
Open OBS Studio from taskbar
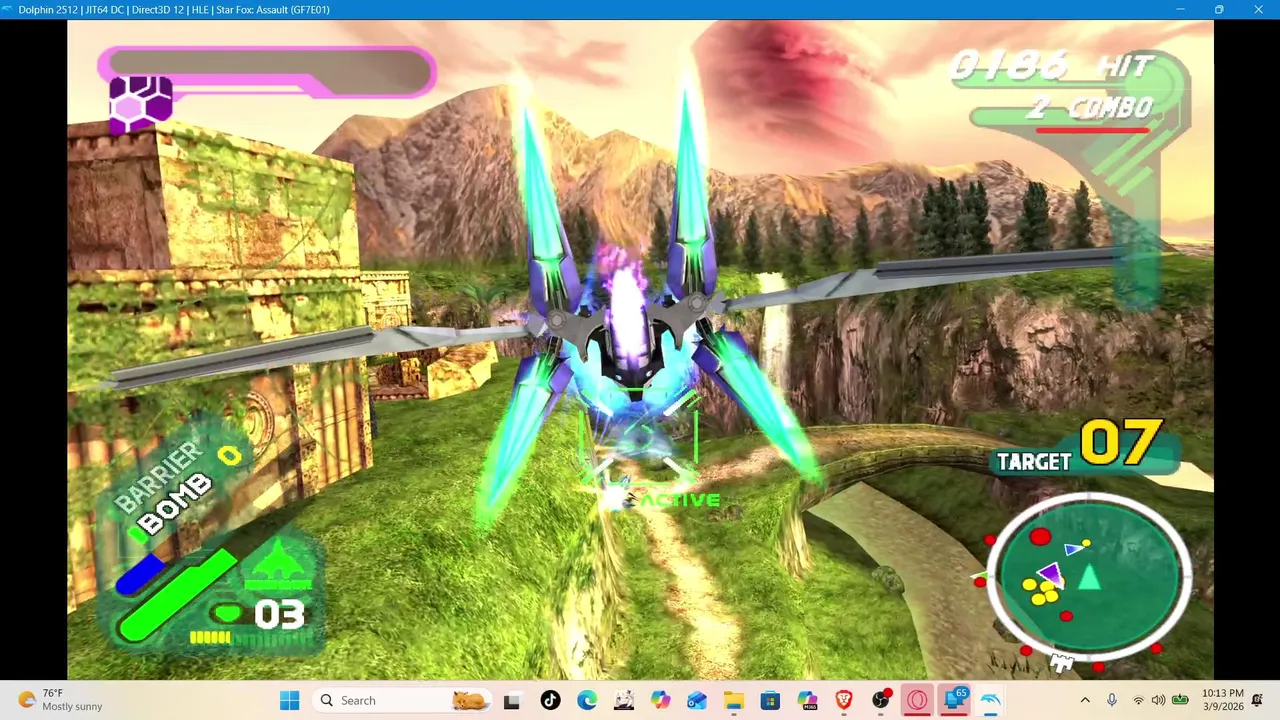(x=881, y=700)
